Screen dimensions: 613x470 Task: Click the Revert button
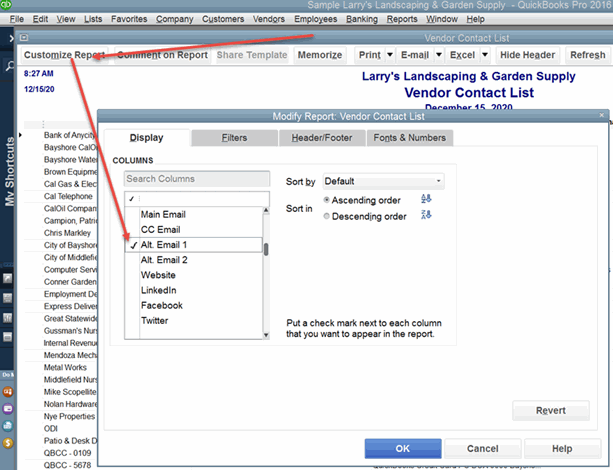[550, 410]
